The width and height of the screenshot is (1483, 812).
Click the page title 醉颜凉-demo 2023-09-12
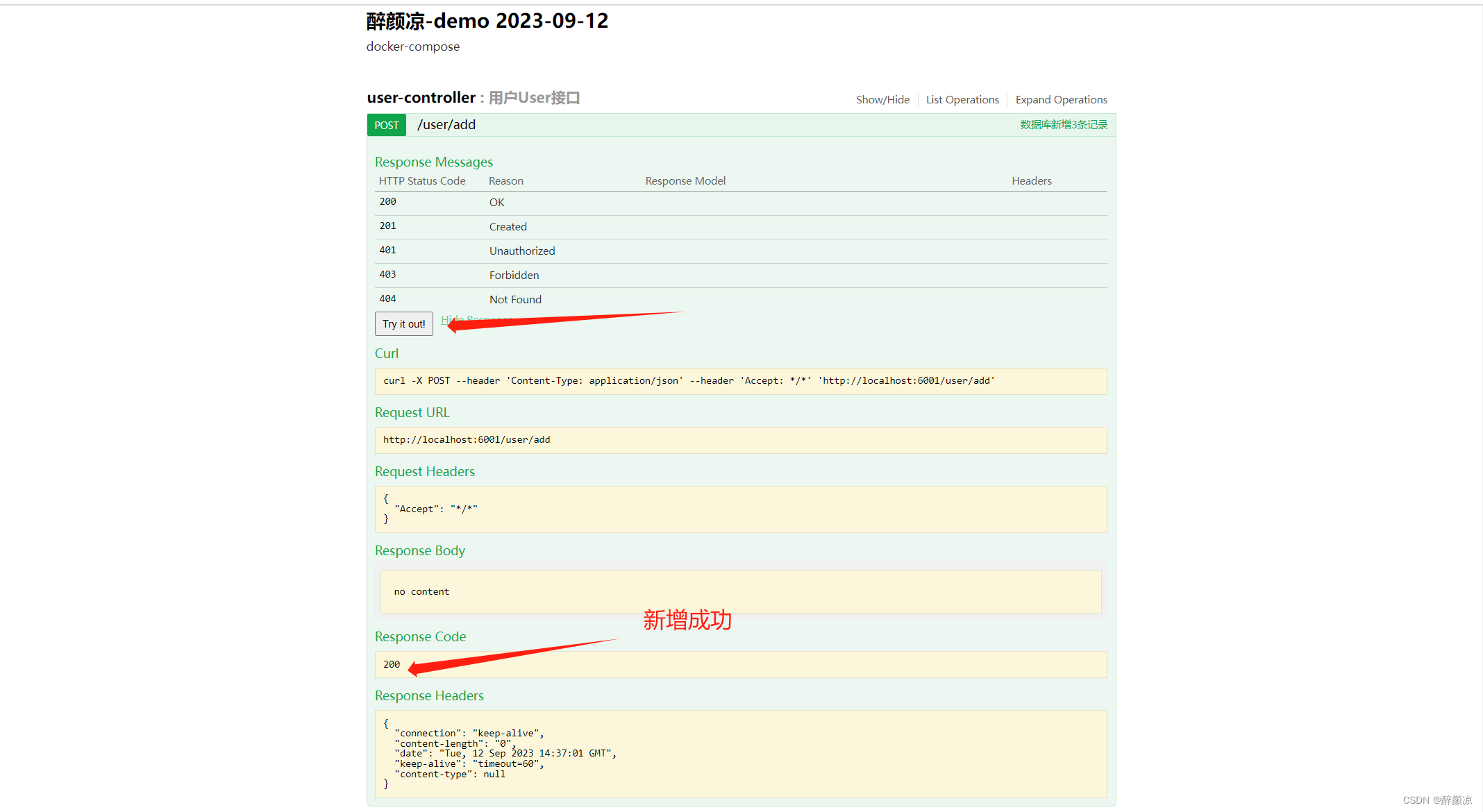pos(487,22)
